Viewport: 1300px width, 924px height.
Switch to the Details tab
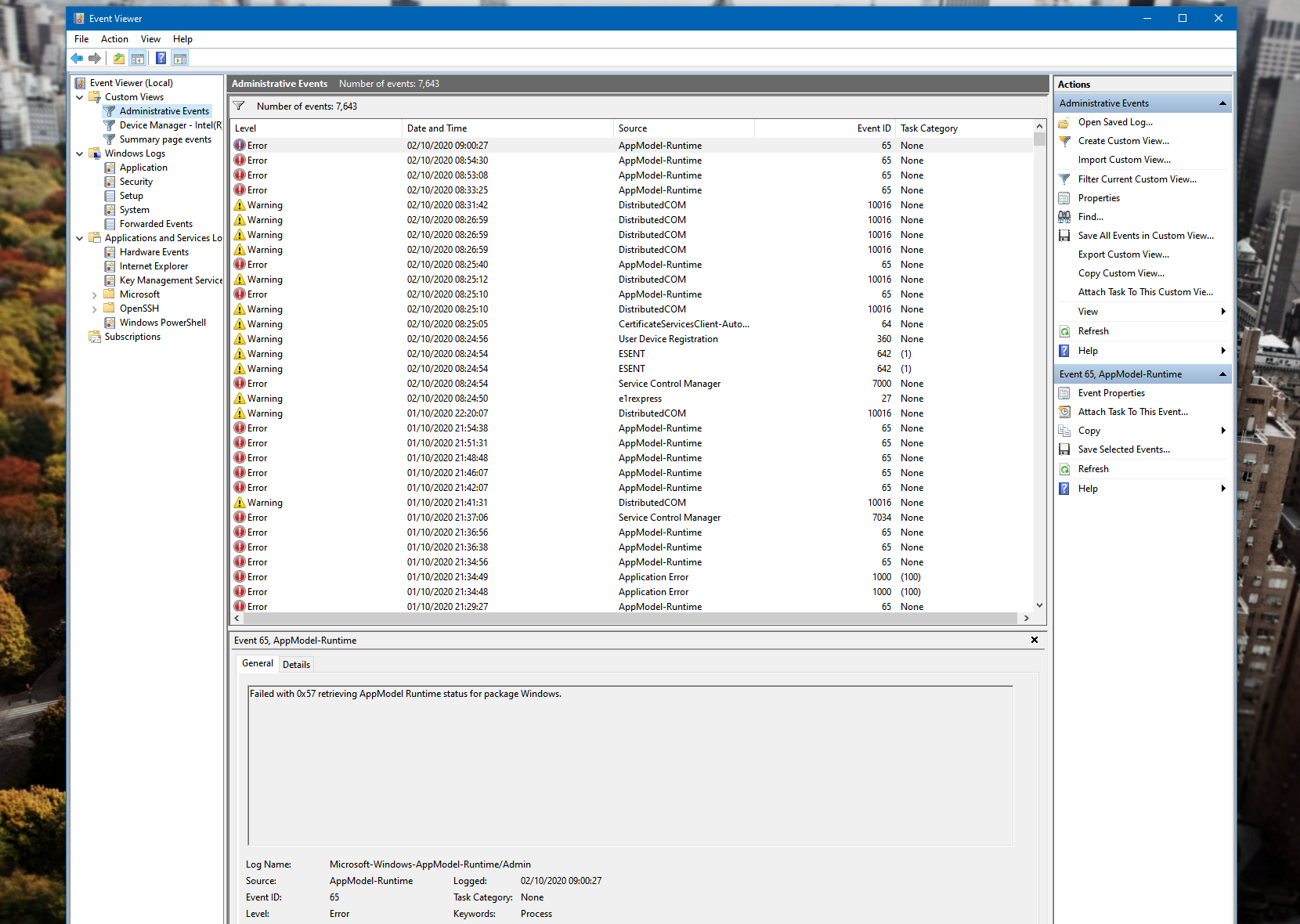tap(296, 665)
